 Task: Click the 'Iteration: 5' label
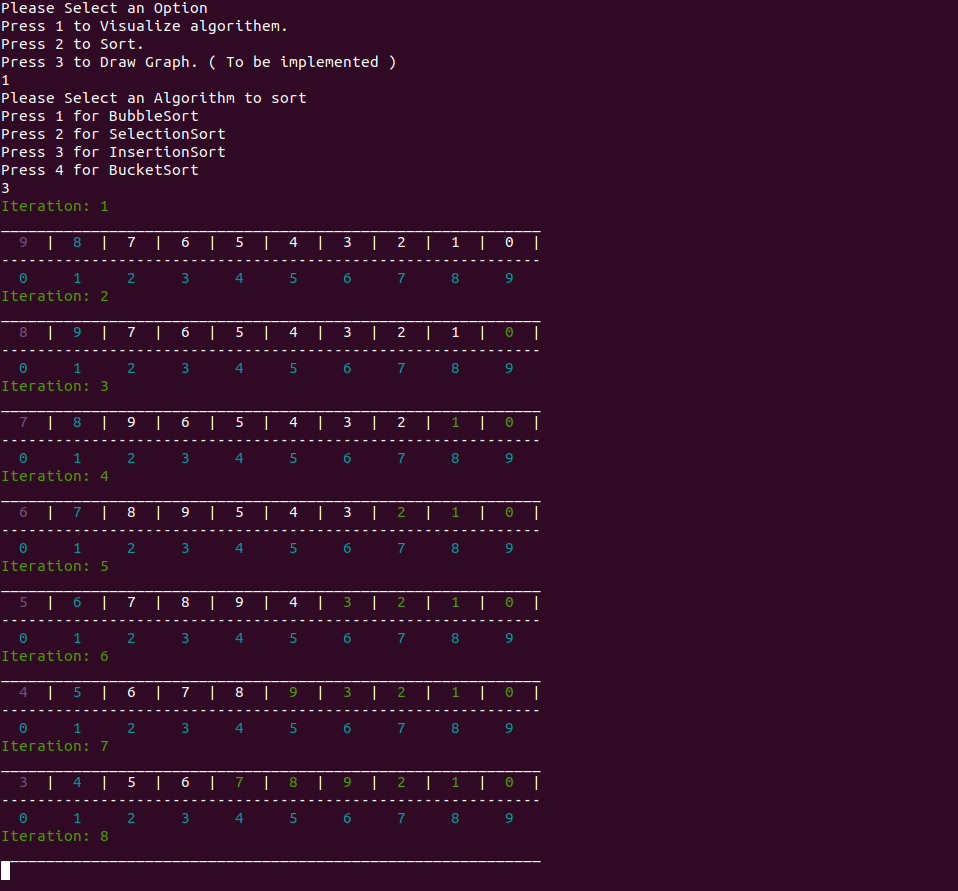(x=55, y=566)
